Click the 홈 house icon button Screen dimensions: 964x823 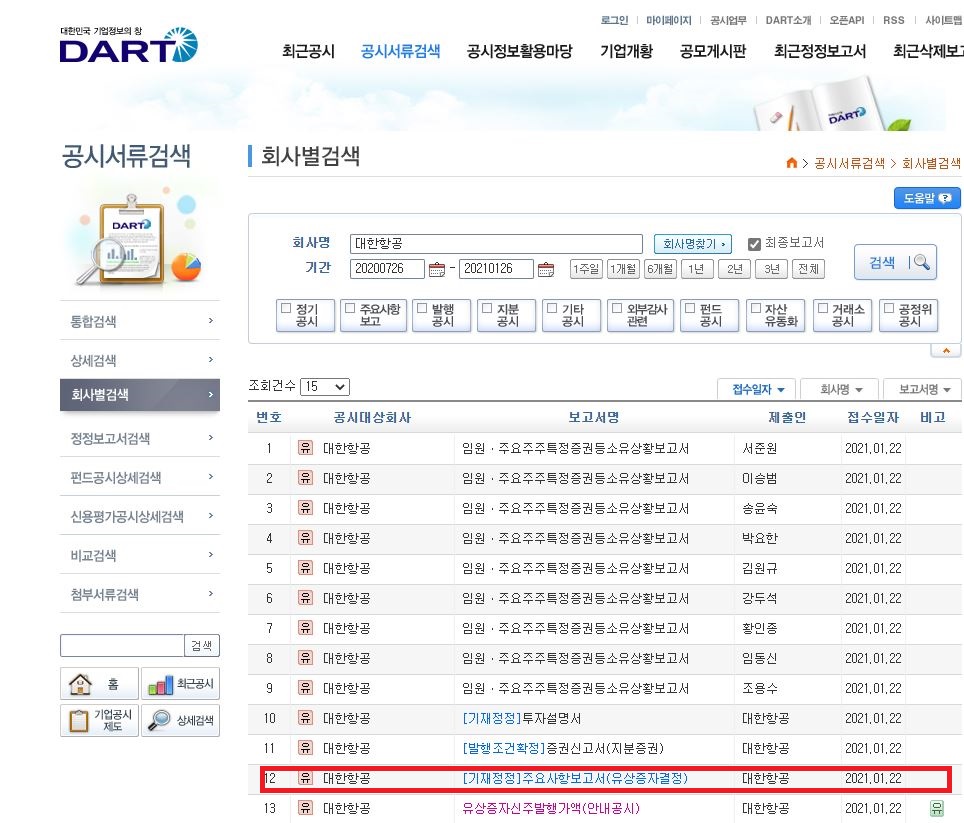point(100,683)
